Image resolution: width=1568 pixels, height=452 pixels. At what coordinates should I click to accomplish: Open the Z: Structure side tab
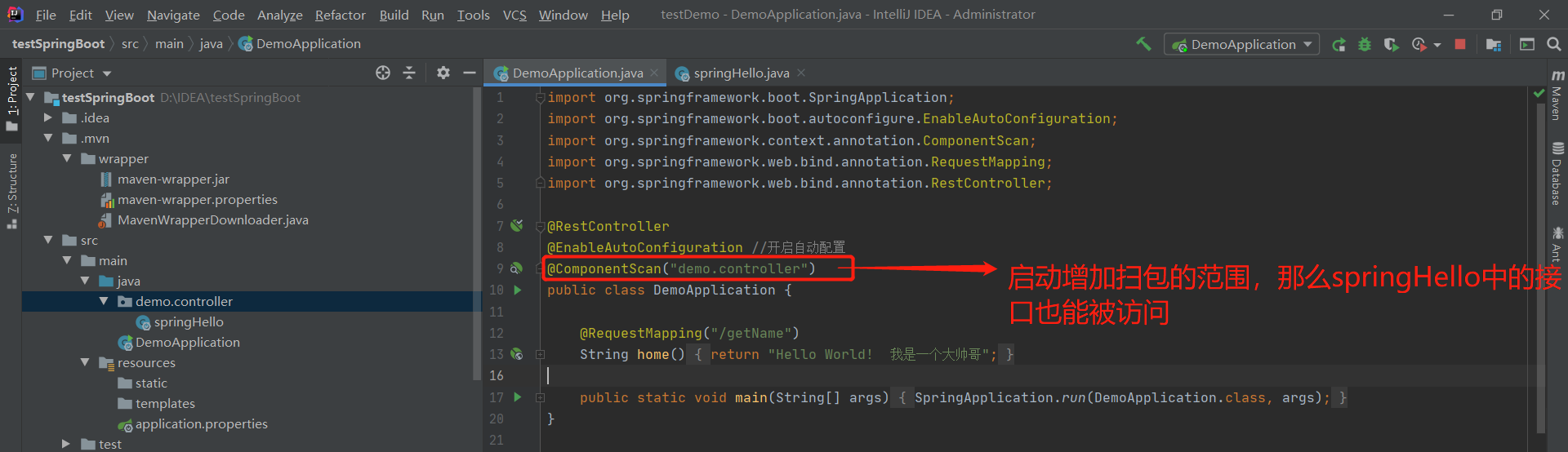pyautogui.click(x=11, y=190)
